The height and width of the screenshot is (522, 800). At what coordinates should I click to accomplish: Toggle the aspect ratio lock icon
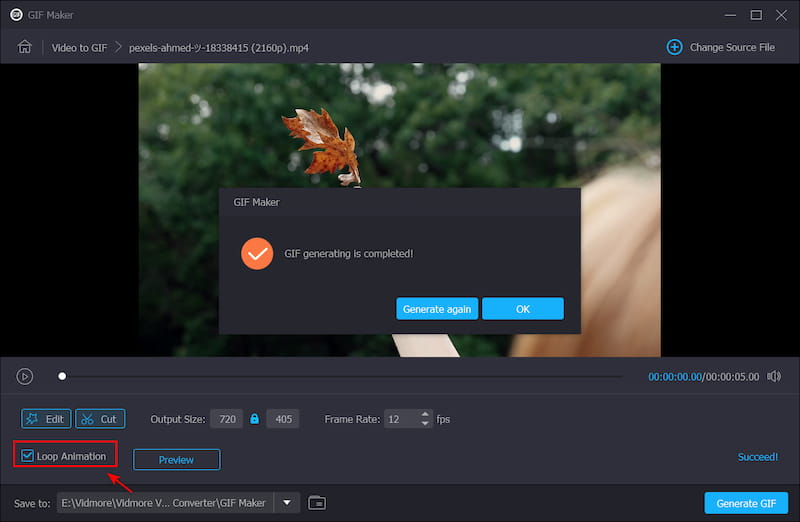pos(255,419)
